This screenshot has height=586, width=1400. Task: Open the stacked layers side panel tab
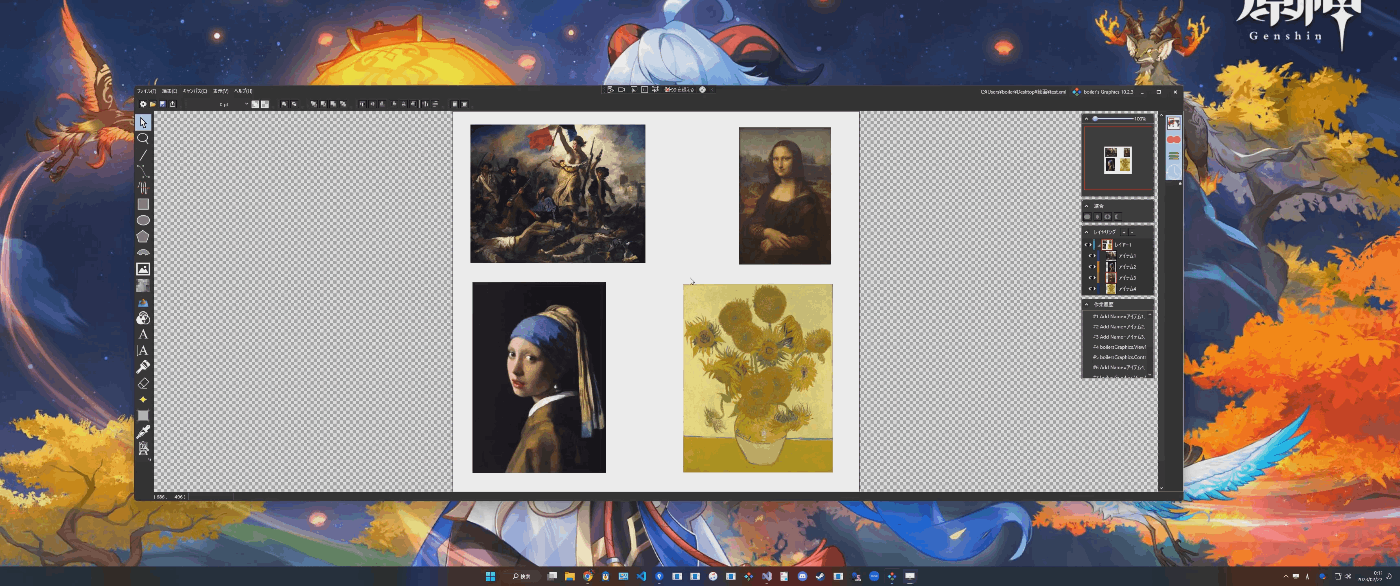tap(1174, 155)
